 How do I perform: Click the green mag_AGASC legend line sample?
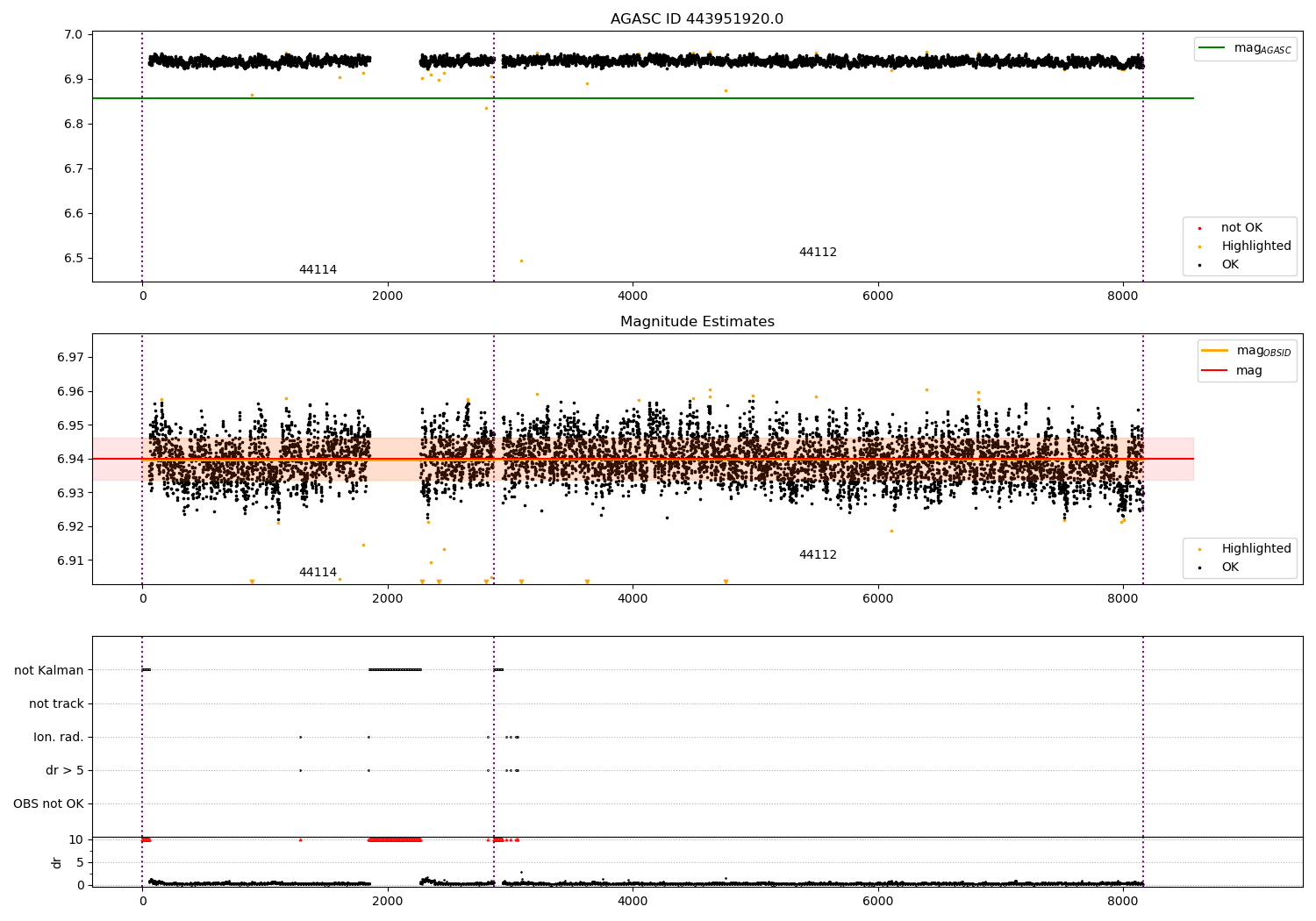point(1212,48)
